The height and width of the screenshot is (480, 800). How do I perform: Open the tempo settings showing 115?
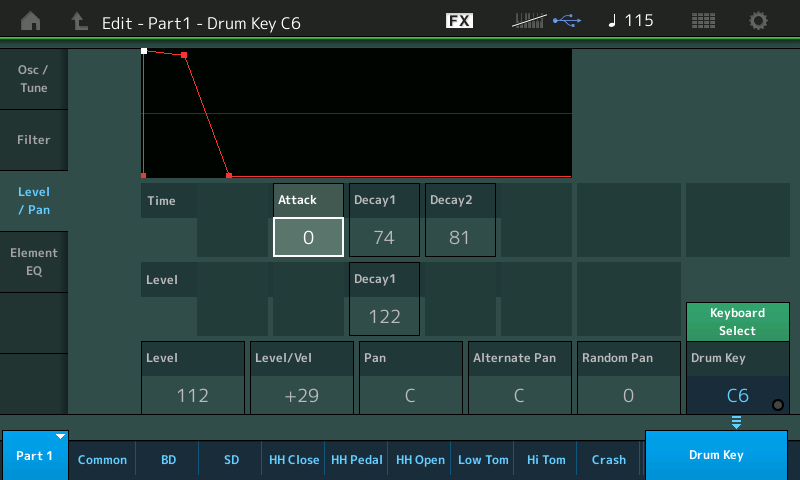pos(630,21)
